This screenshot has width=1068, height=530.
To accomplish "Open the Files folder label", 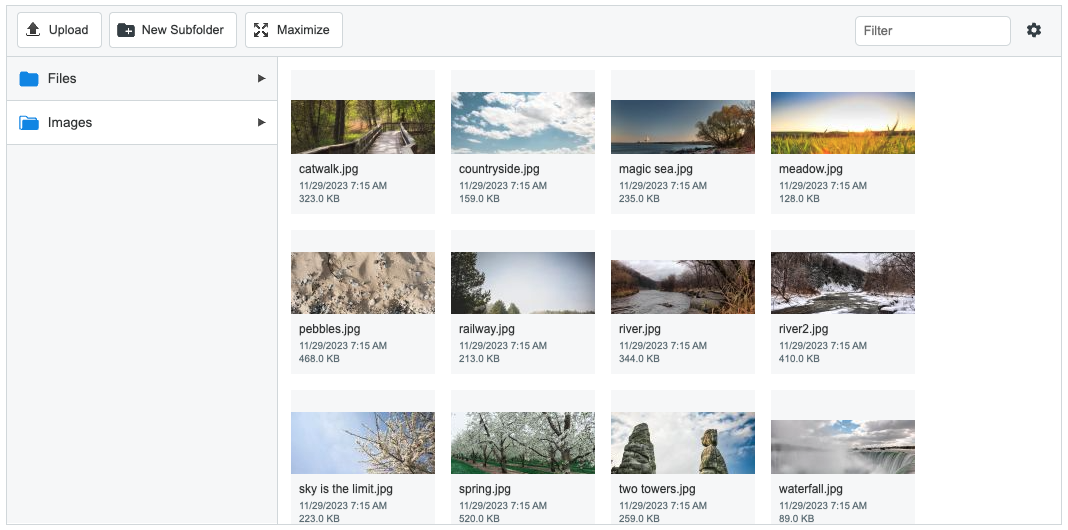I will click(62, 78).
